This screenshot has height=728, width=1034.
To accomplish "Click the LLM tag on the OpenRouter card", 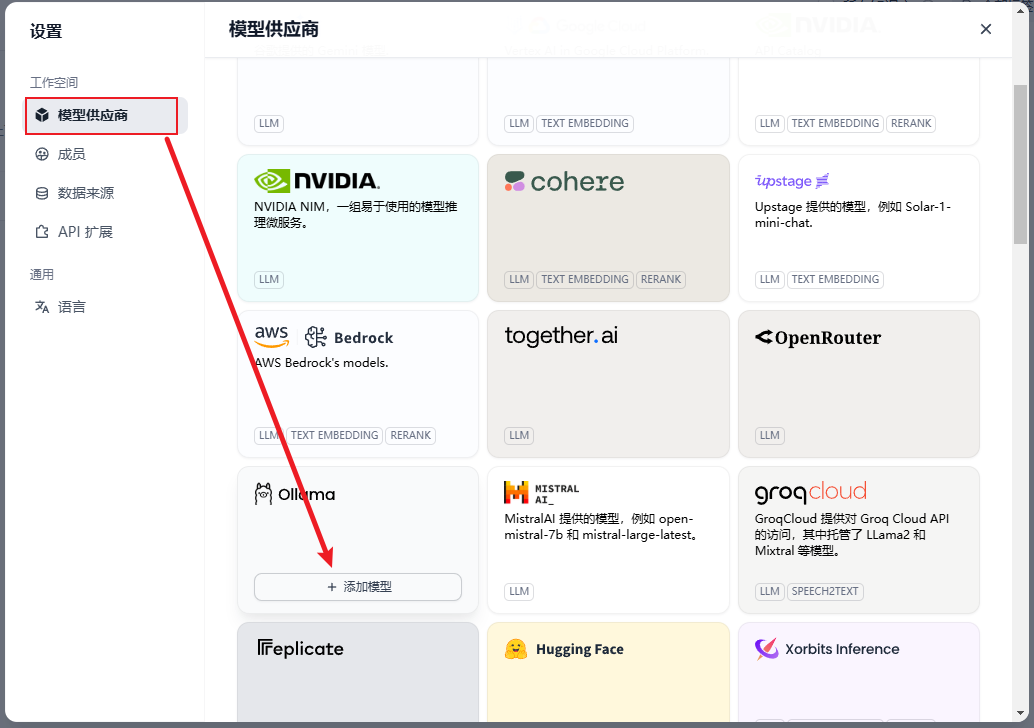I will click(x=770, y=435).
